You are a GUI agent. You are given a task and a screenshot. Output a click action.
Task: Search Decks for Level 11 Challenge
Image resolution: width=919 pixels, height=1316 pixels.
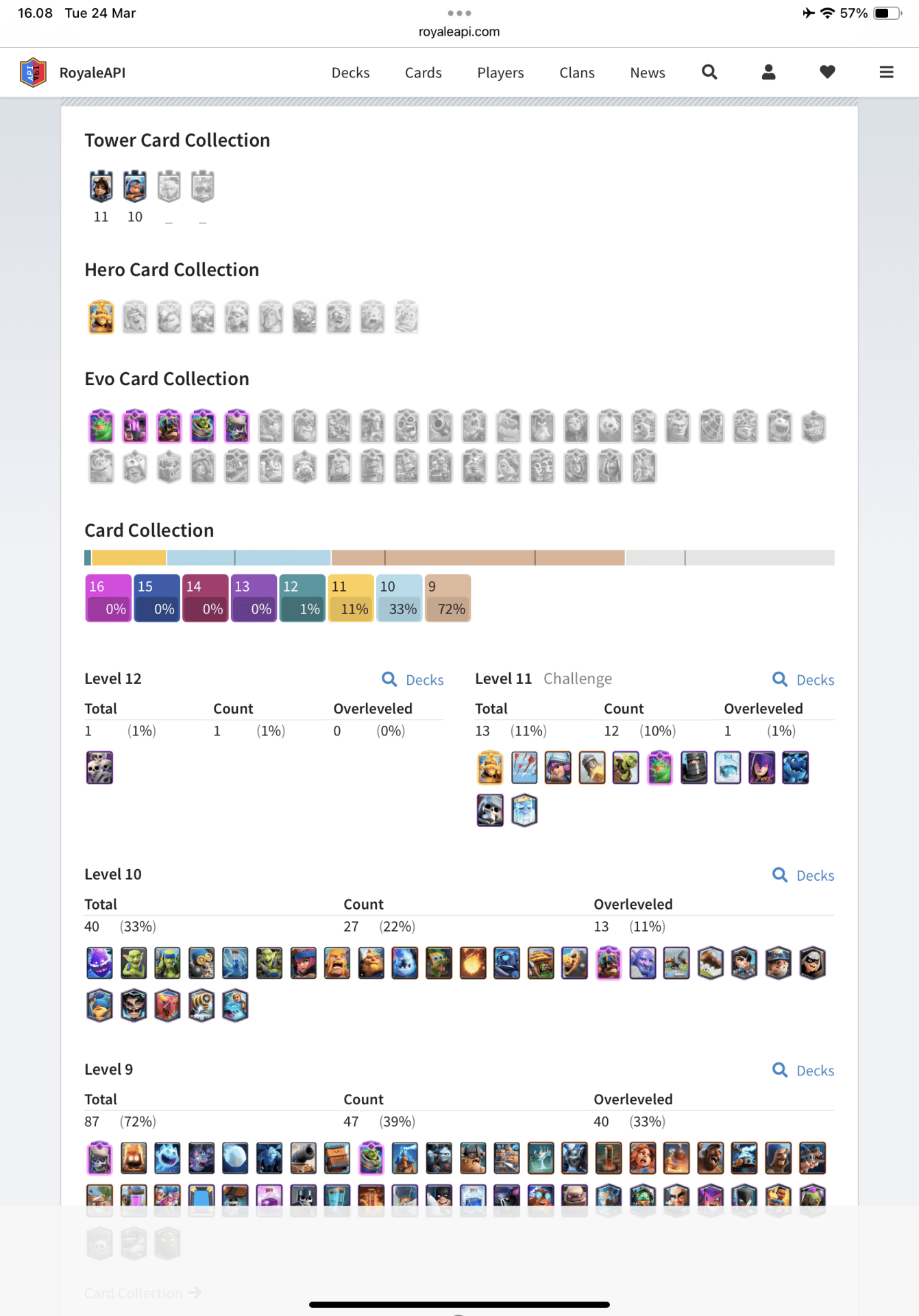click(803, 679)
